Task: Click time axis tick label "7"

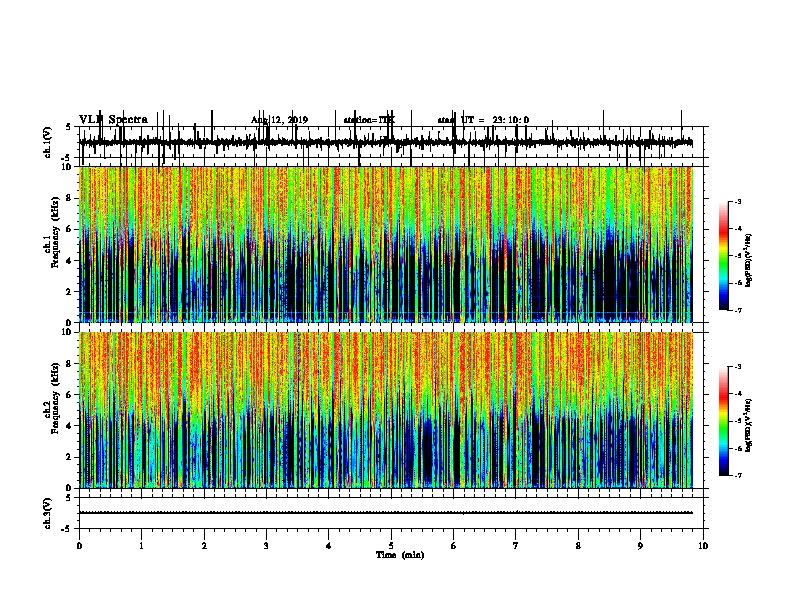Action: pos(516,546)
